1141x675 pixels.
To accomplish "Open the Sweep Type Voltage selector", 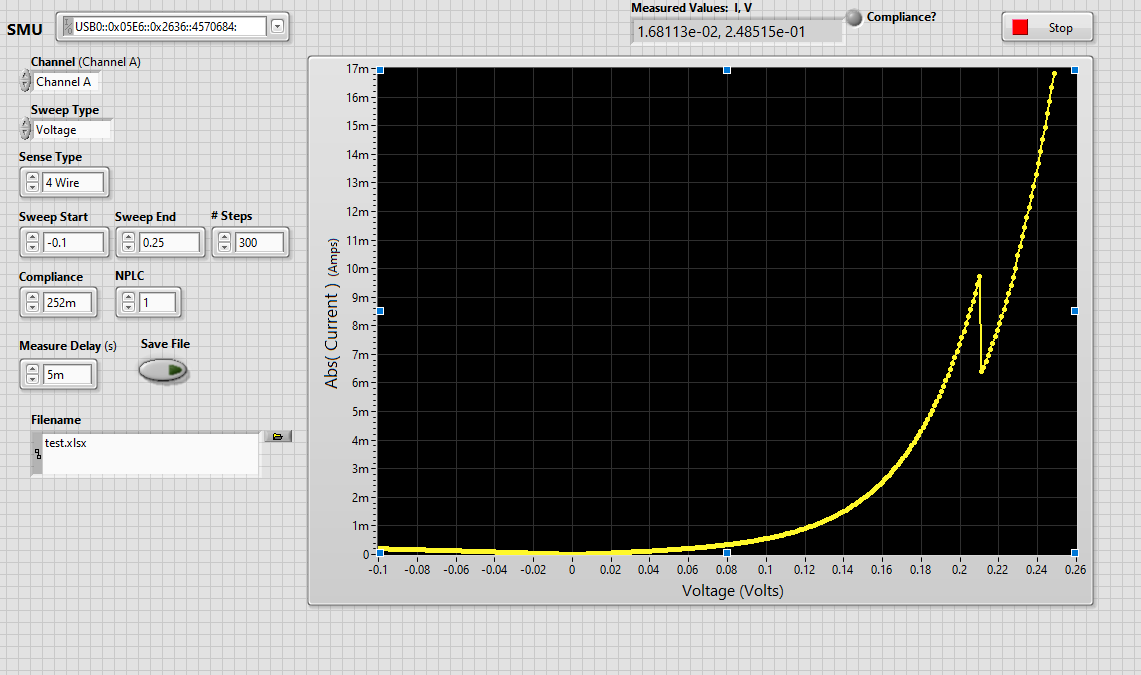I will pos(72,130).
